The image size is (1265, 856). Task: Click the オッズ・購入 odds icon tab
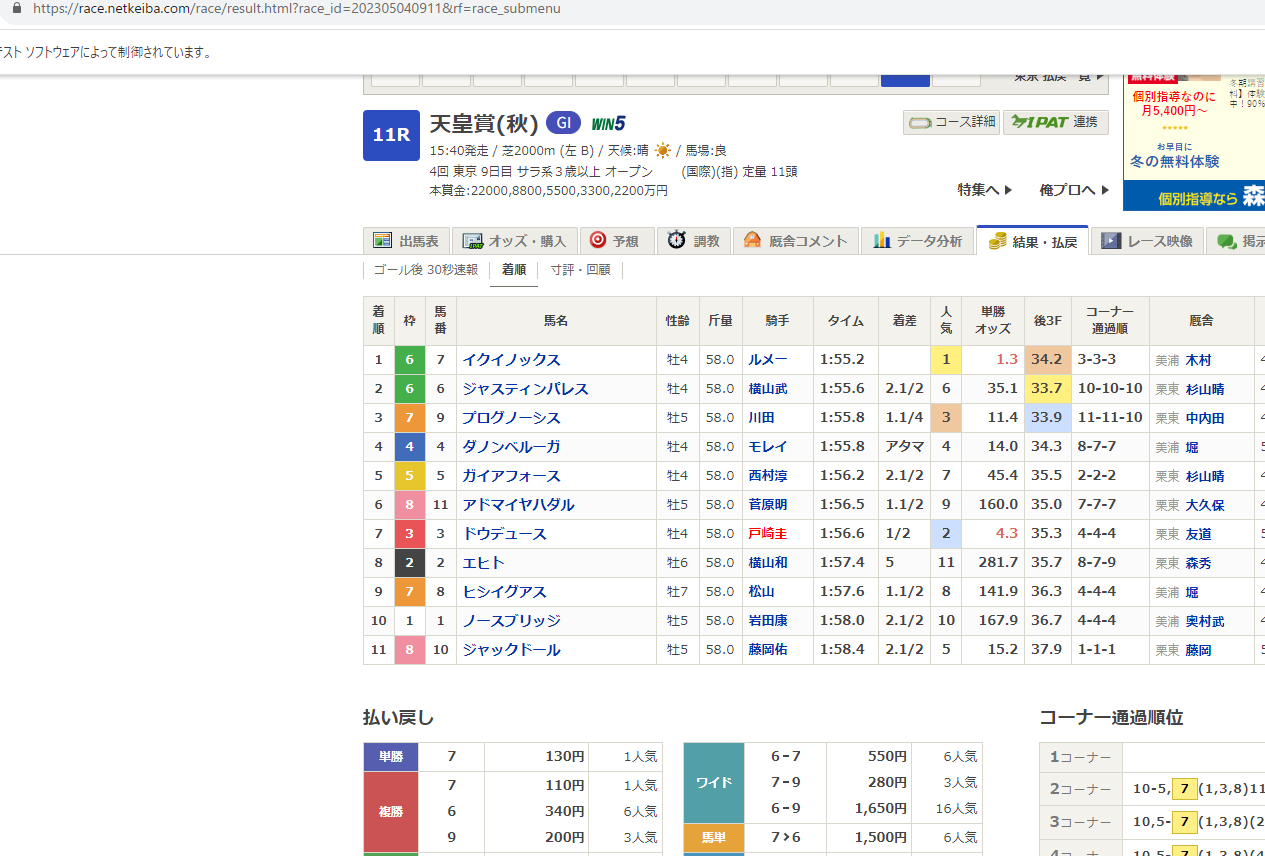point(515,241)
